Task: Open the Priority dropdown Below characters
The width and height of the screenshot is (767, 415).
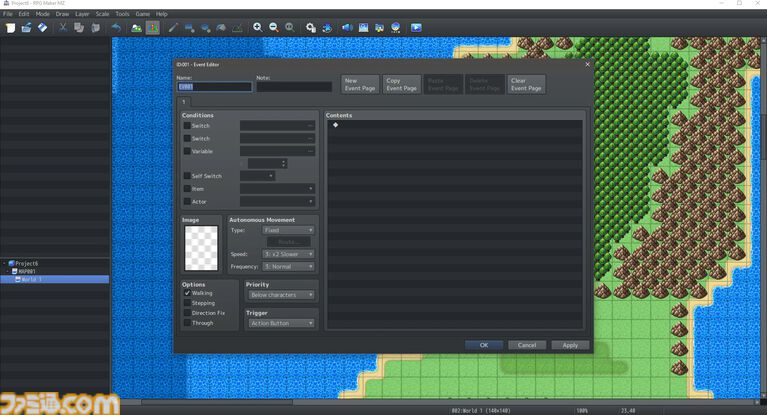Action: (281, 295)
